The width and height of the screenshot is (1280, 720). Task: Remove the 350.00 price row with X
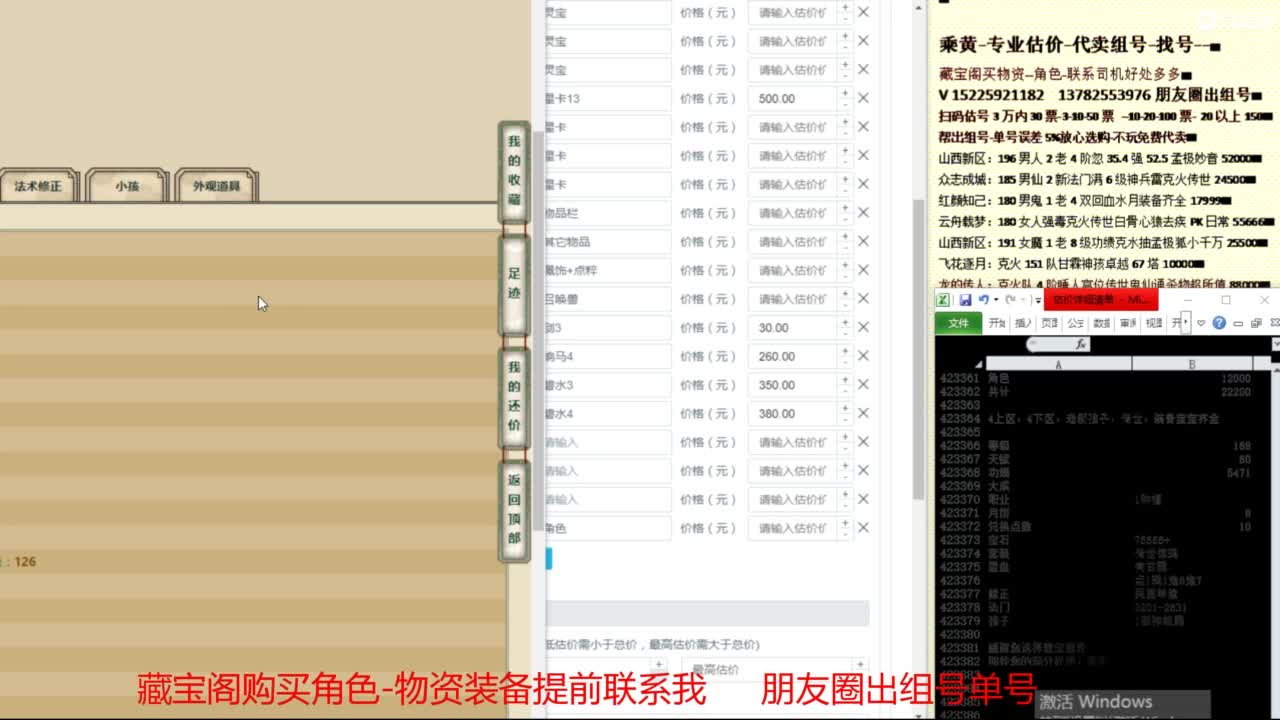(863, 385)
